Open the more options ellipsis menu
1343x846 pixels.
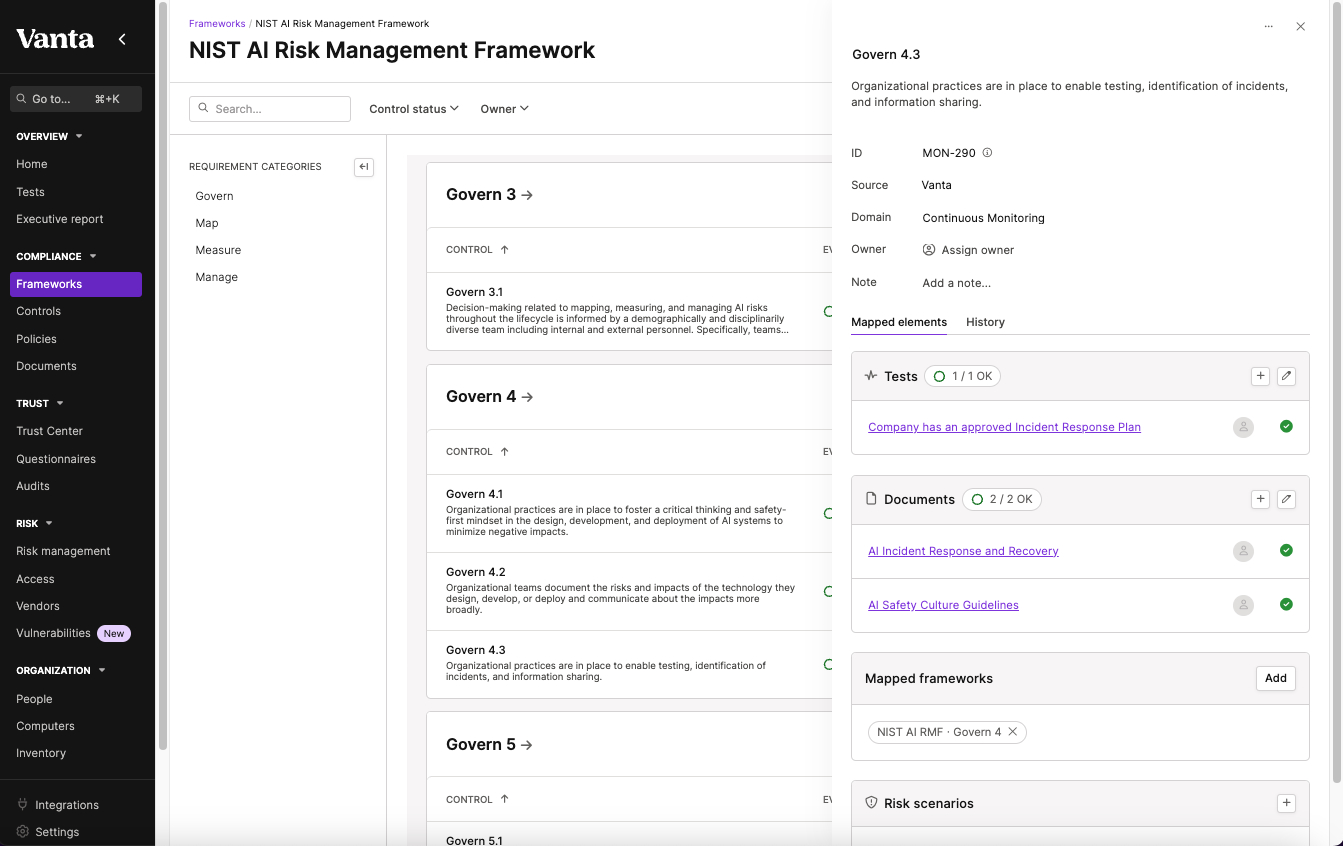coord(1269,27)
